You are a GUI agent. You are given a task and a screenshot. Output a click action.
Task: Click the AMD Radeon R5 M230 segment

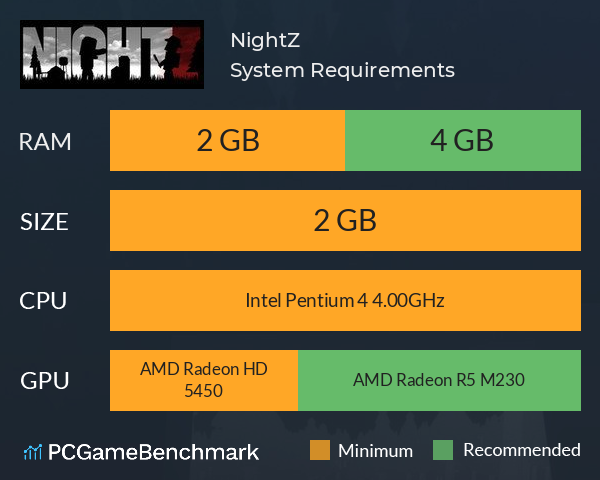coord(440,380)
